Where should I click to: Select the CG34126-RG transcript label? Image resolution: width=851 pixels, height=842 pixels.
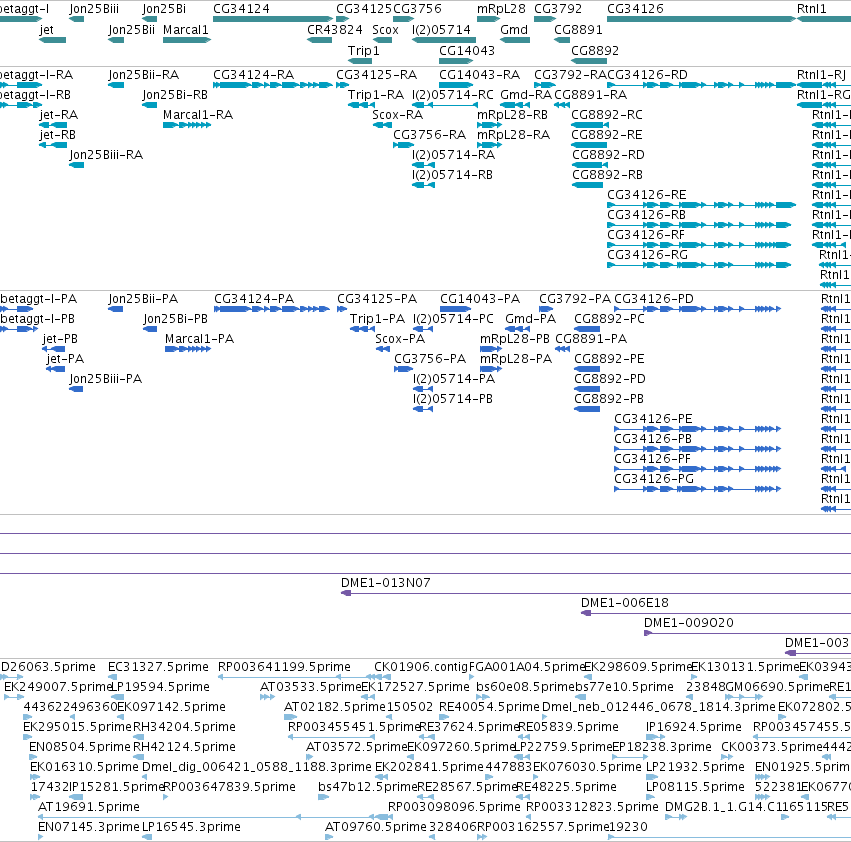pos(647,255)
